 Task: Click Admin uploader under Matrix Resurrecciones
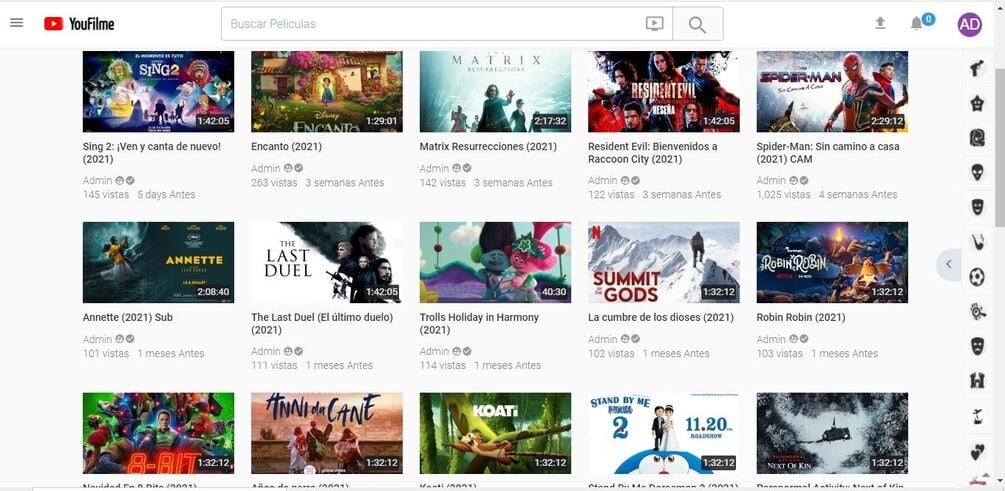click(434, 169)
